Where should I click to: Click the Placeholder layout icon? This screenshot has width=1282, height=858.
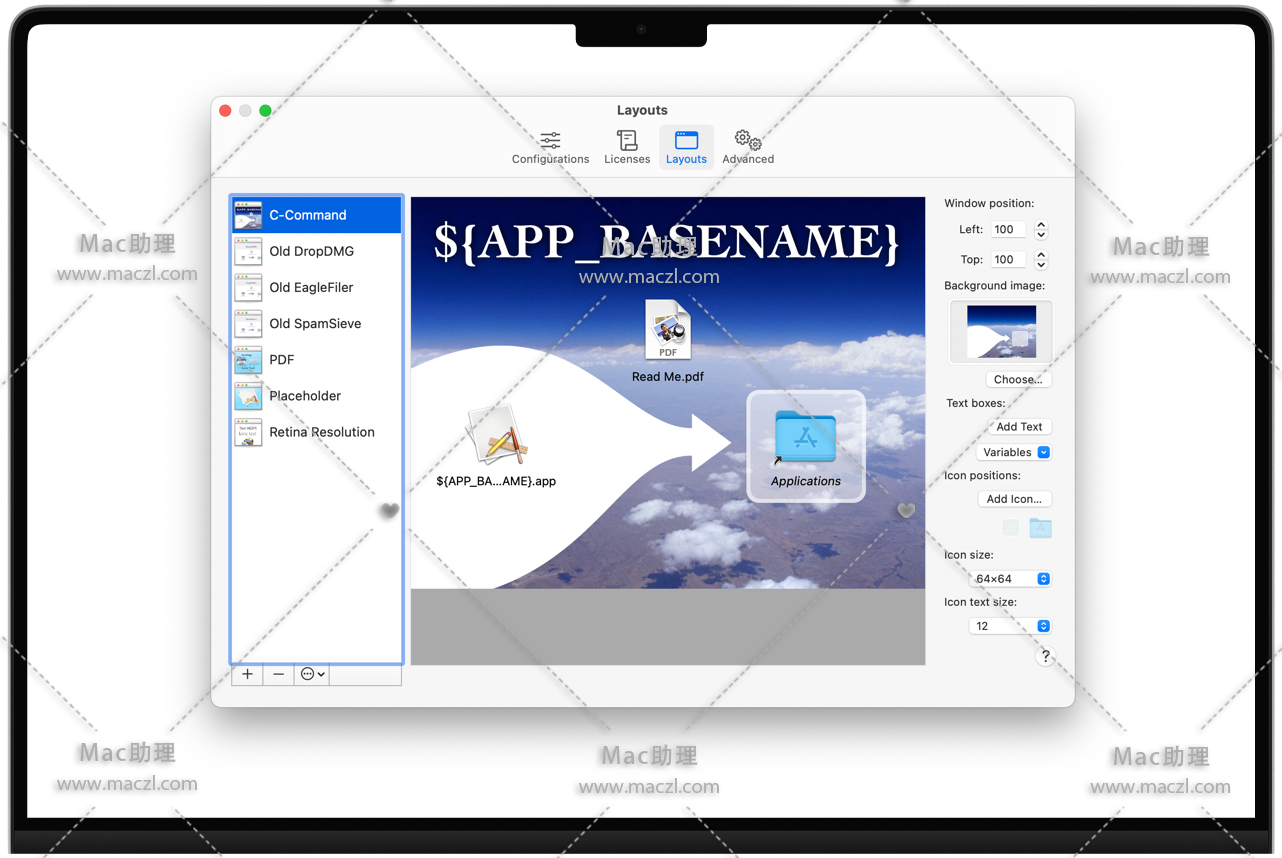[248, 396]
